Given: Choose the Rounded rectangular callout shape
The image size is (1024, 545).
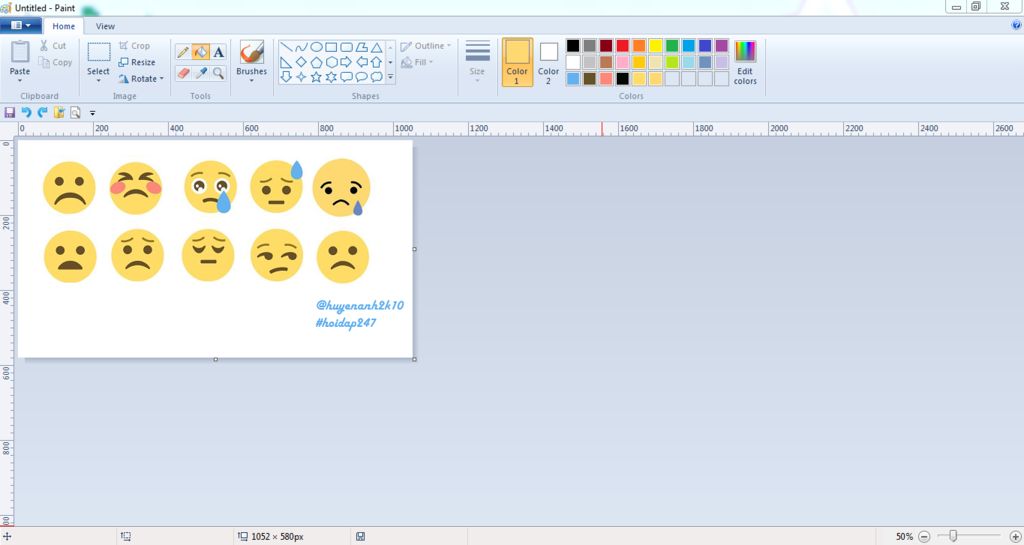Looking at the screenshot, I should point(346,77).
